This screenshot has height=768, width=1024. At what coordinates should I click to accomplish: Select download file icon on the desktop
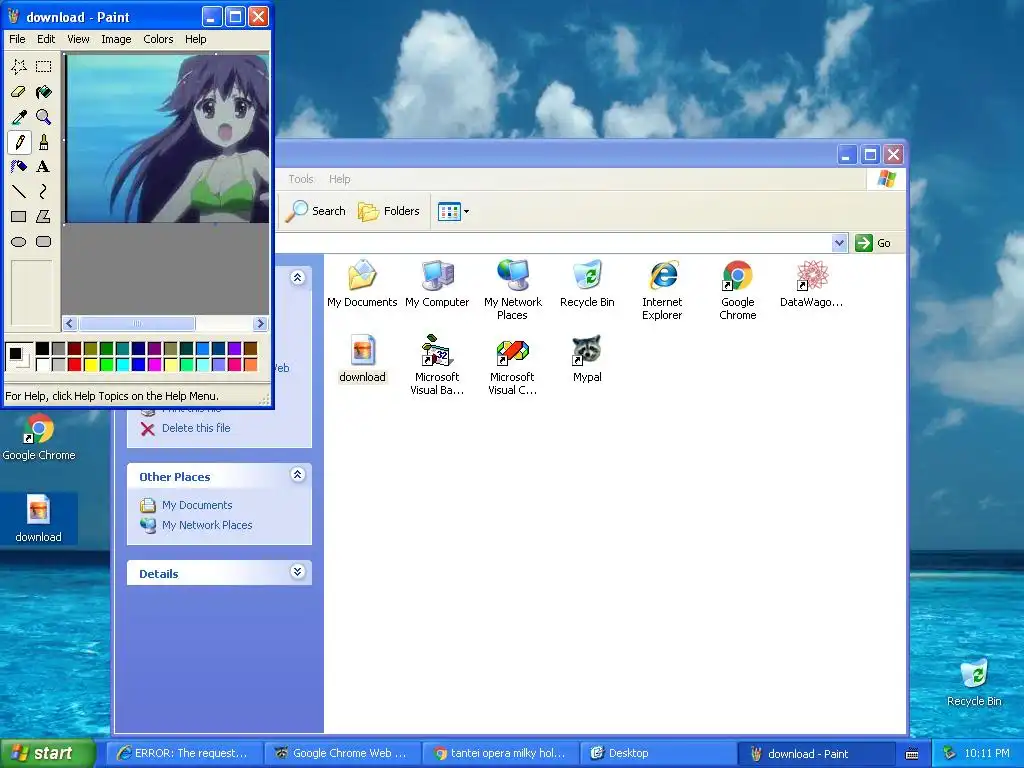coord(39,519)
